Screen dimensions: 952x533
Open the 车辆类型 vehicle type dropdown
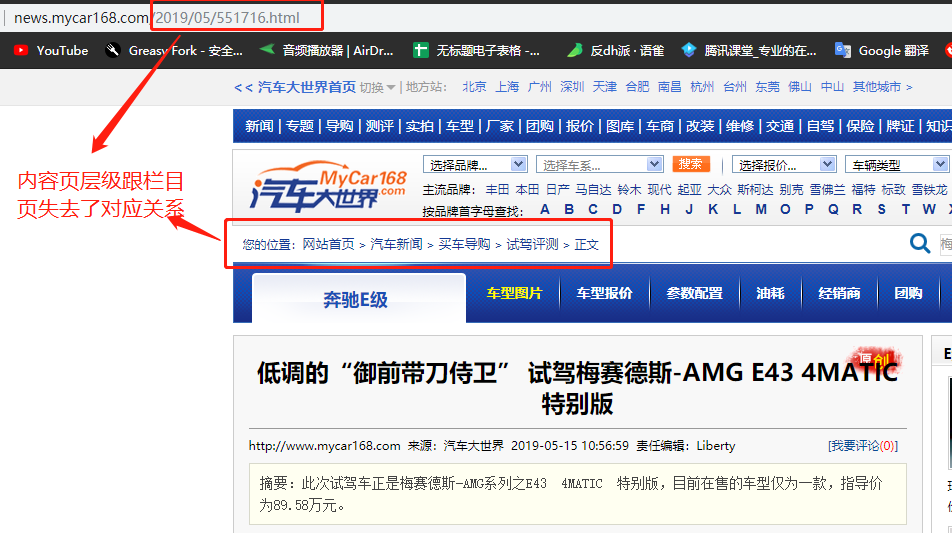coord(896,165)
